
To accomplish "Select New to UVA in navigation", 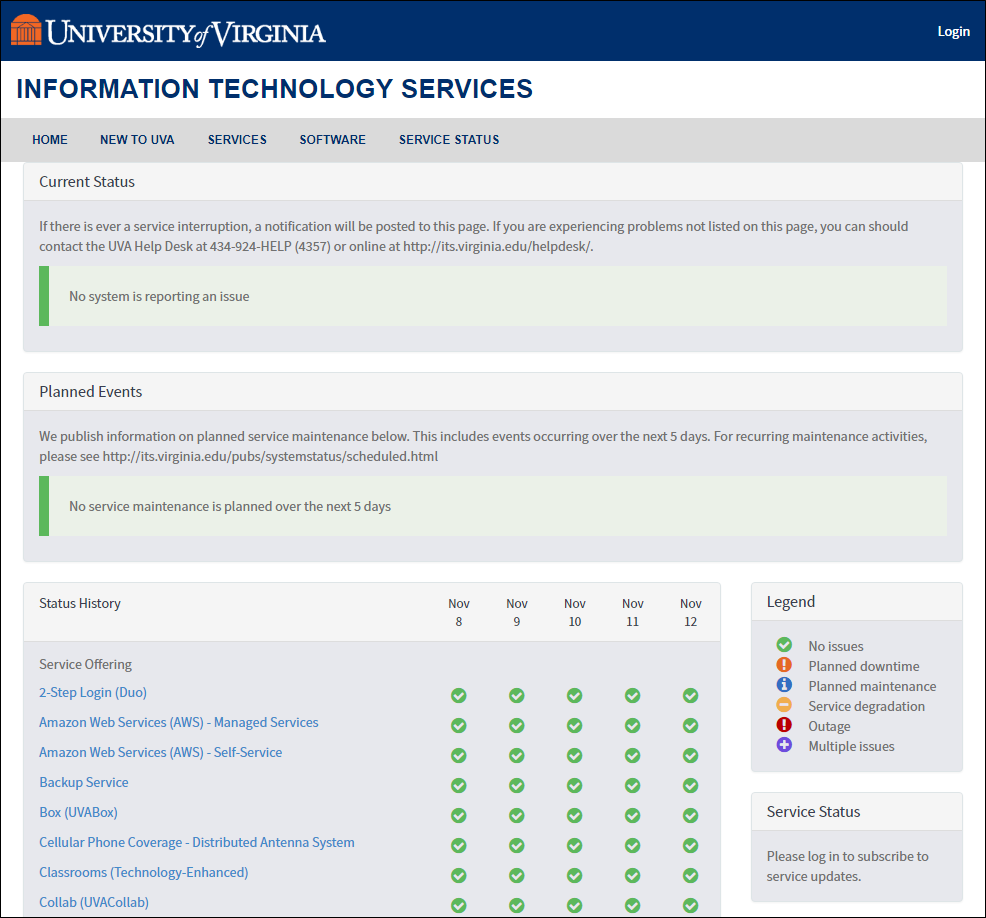I will pos(137,140).
